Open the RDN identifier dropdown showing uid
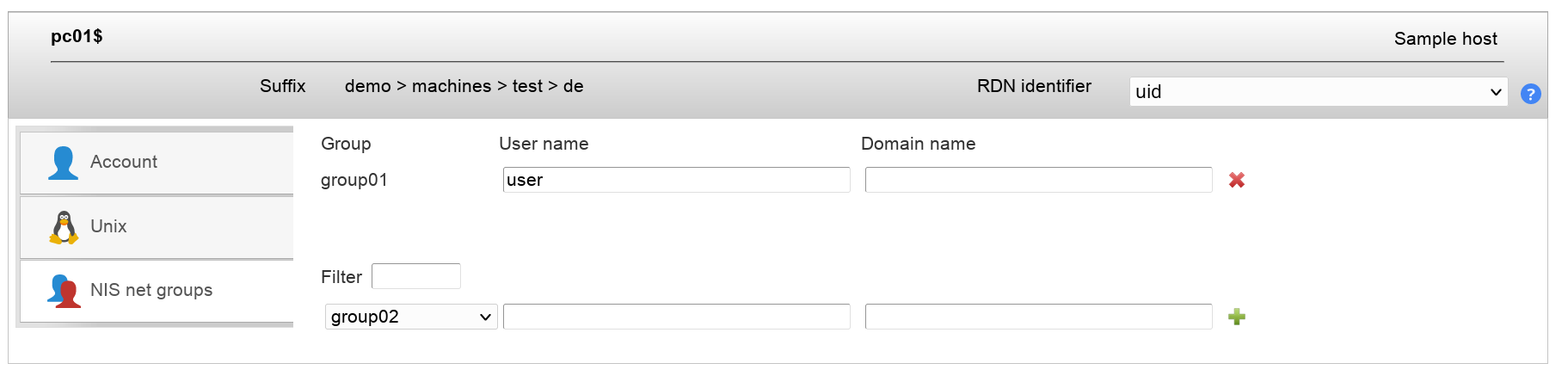 1318,92
